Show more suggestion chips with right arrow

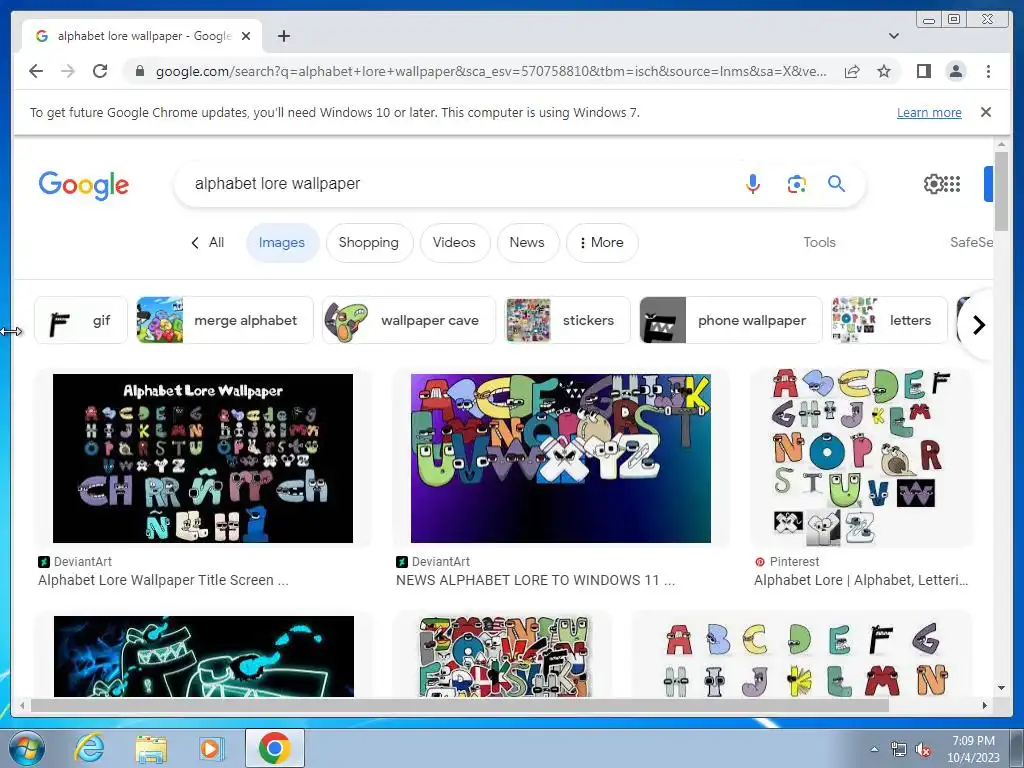978,325
